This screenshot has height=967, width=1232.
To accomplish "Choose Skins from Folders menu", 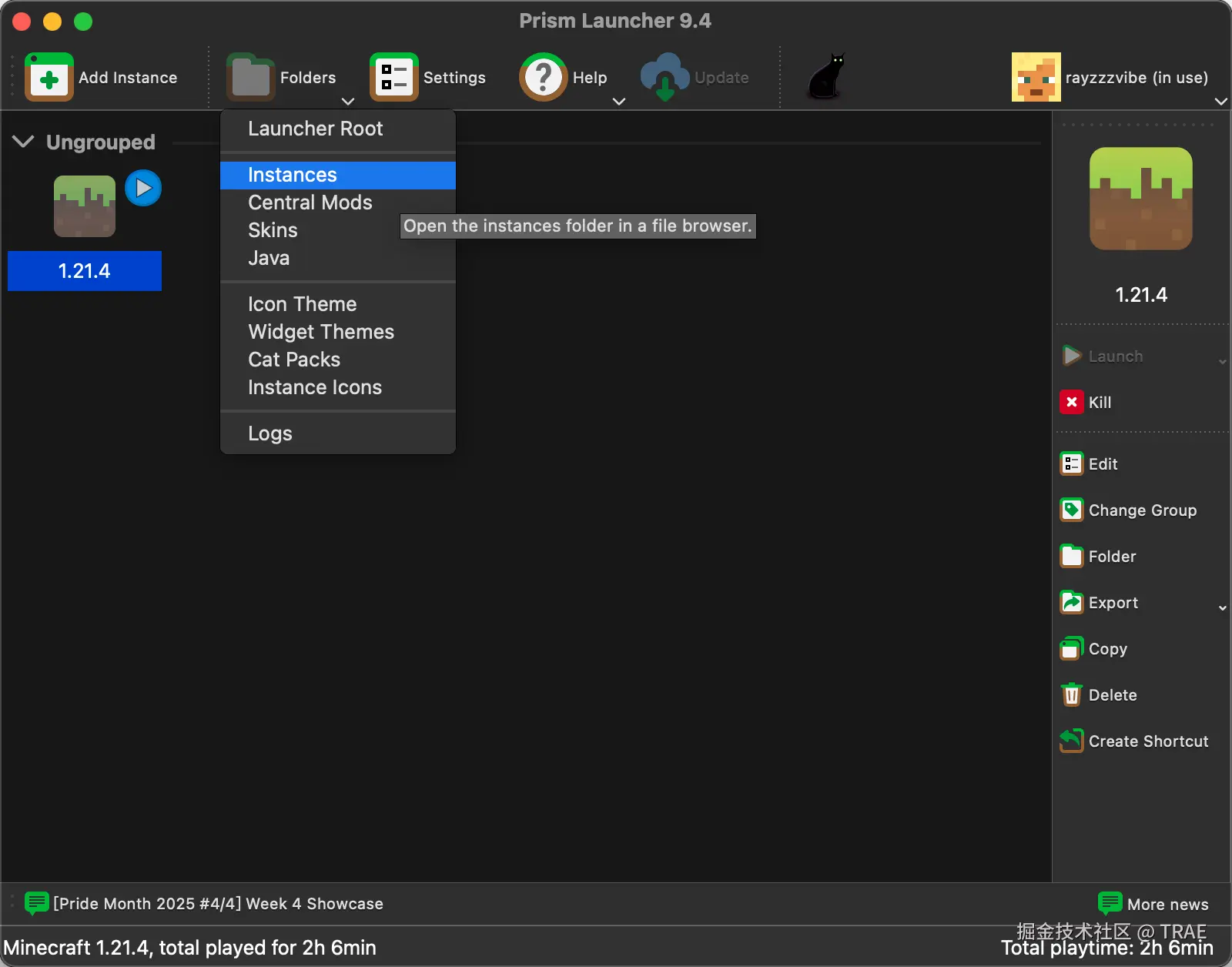I will [338, 230].
